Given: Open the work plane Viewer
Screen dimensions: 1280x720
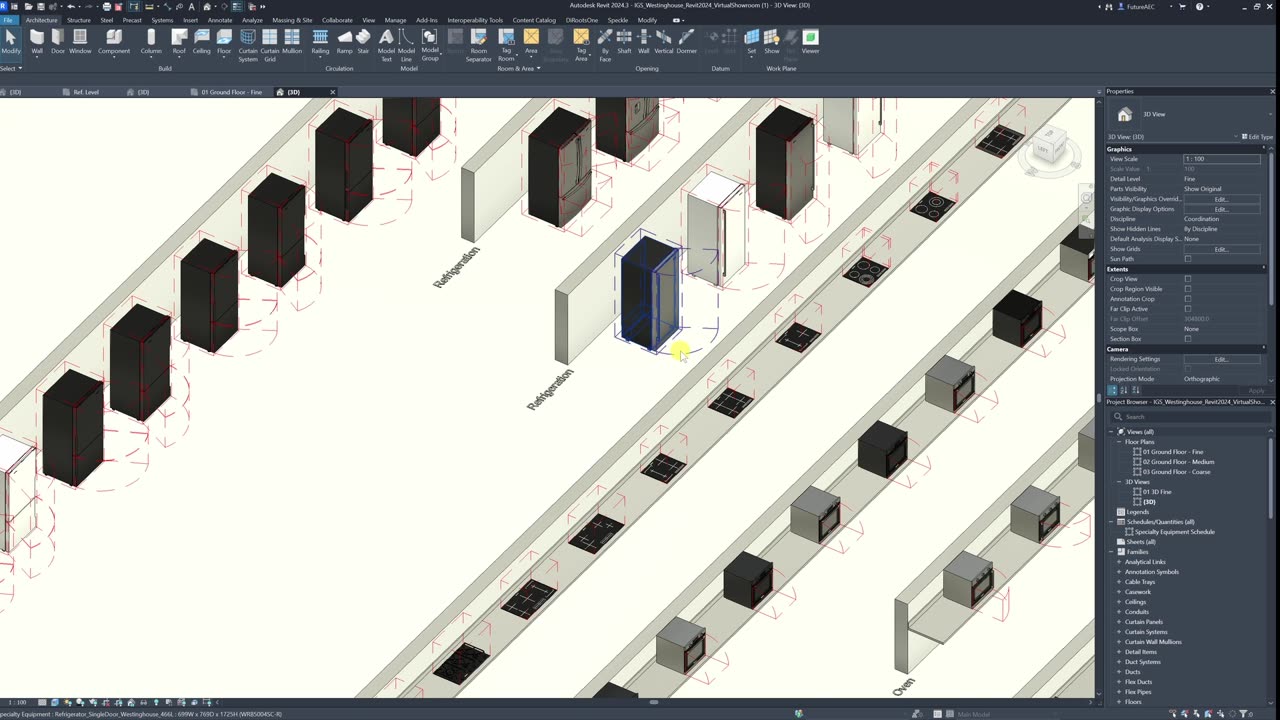Looking at the screenshot, I should coord(810,41).
